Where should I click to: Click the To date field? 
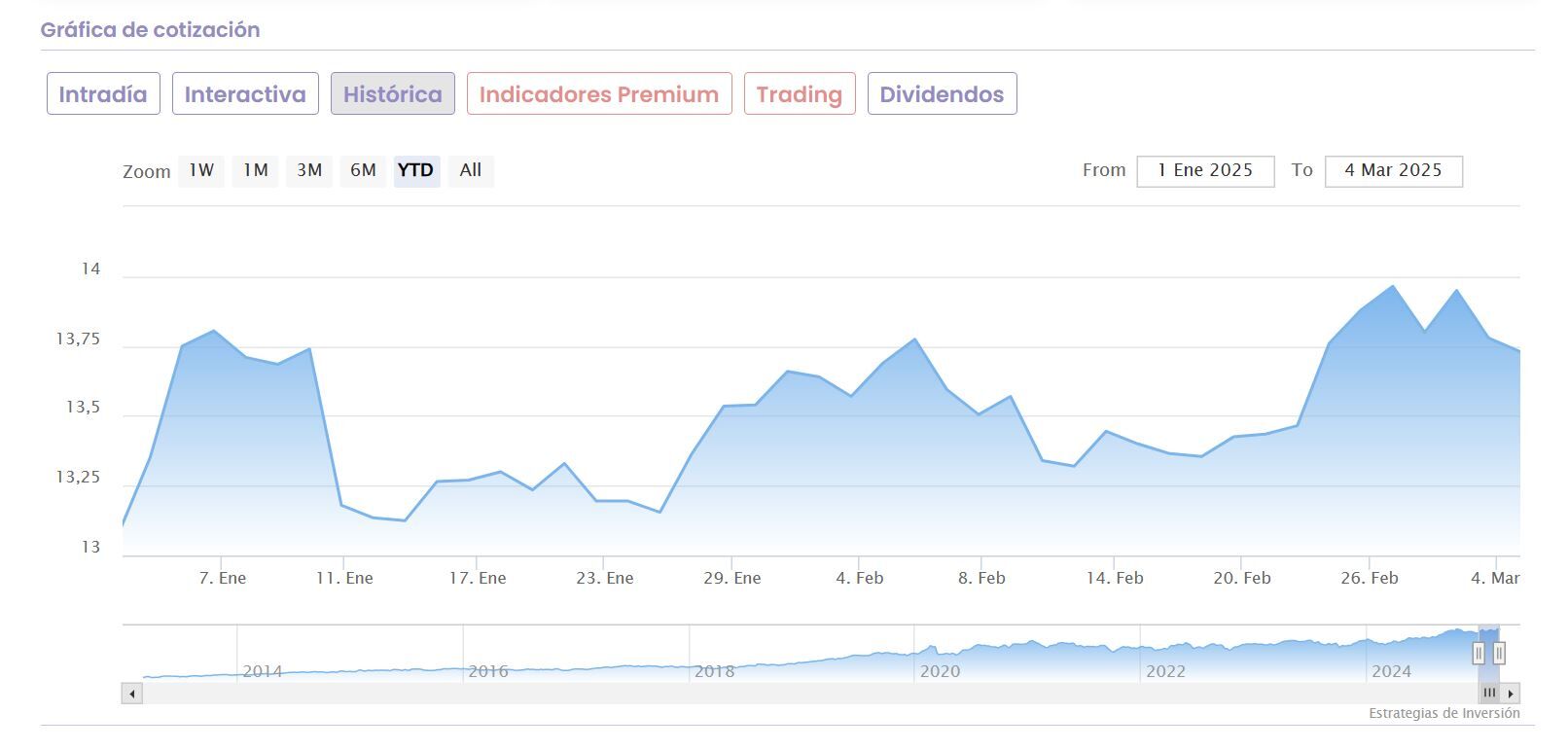1393,171
